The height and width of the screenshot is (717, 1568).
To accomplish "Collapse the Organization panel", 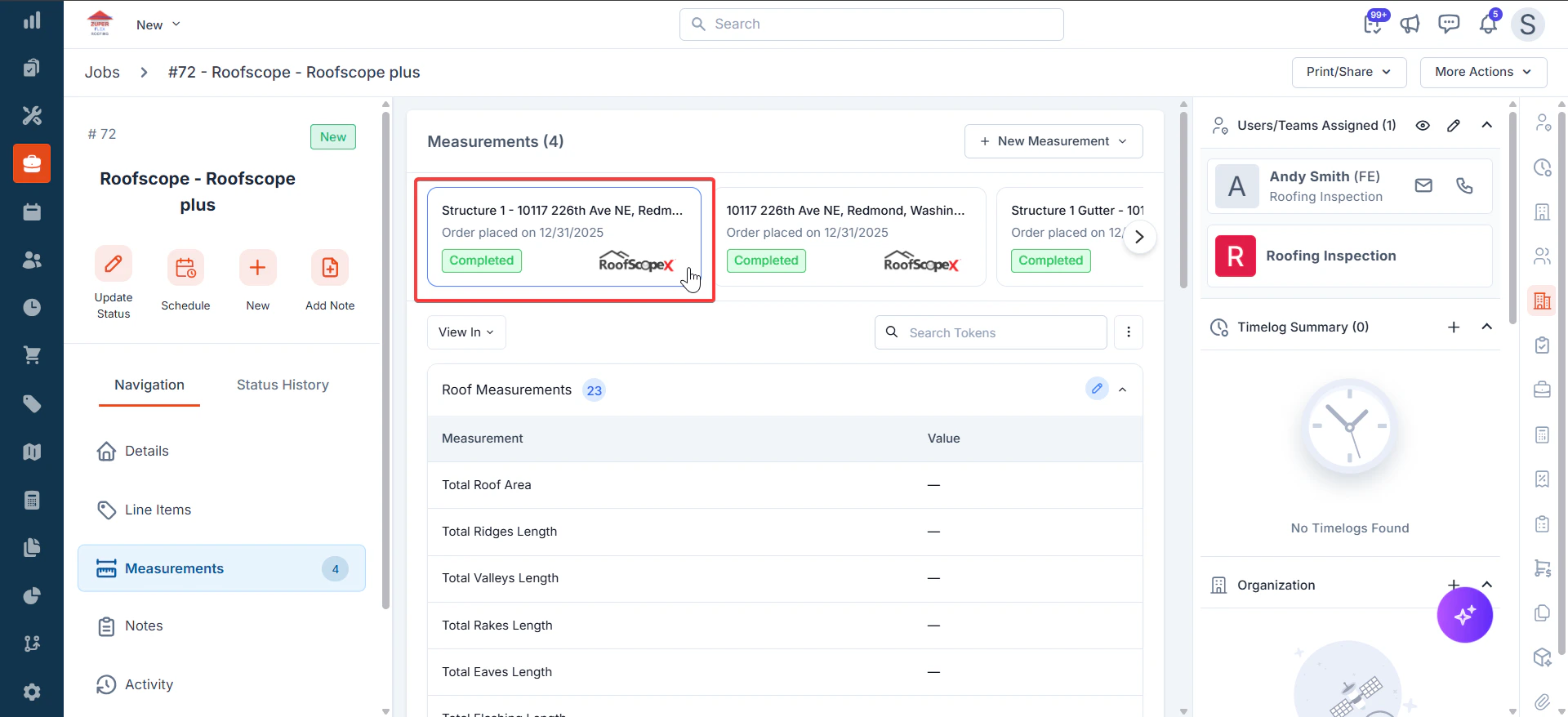I will pyautogui.click(x=1487, y=585).
